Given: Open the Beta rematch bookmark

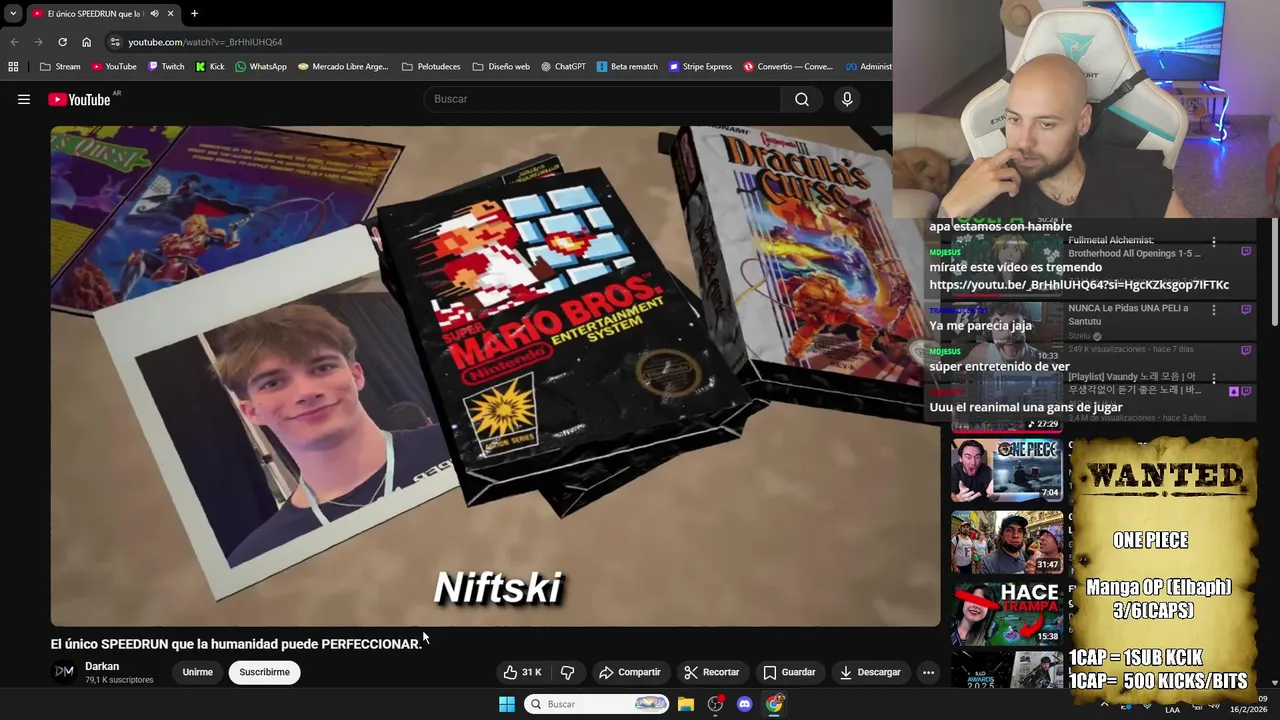Looking at the screenshot, I should click(627, 67).
